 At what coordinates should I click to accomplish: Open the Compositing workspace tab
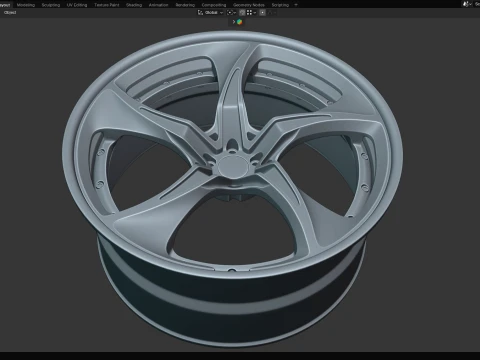click(214, 5)
